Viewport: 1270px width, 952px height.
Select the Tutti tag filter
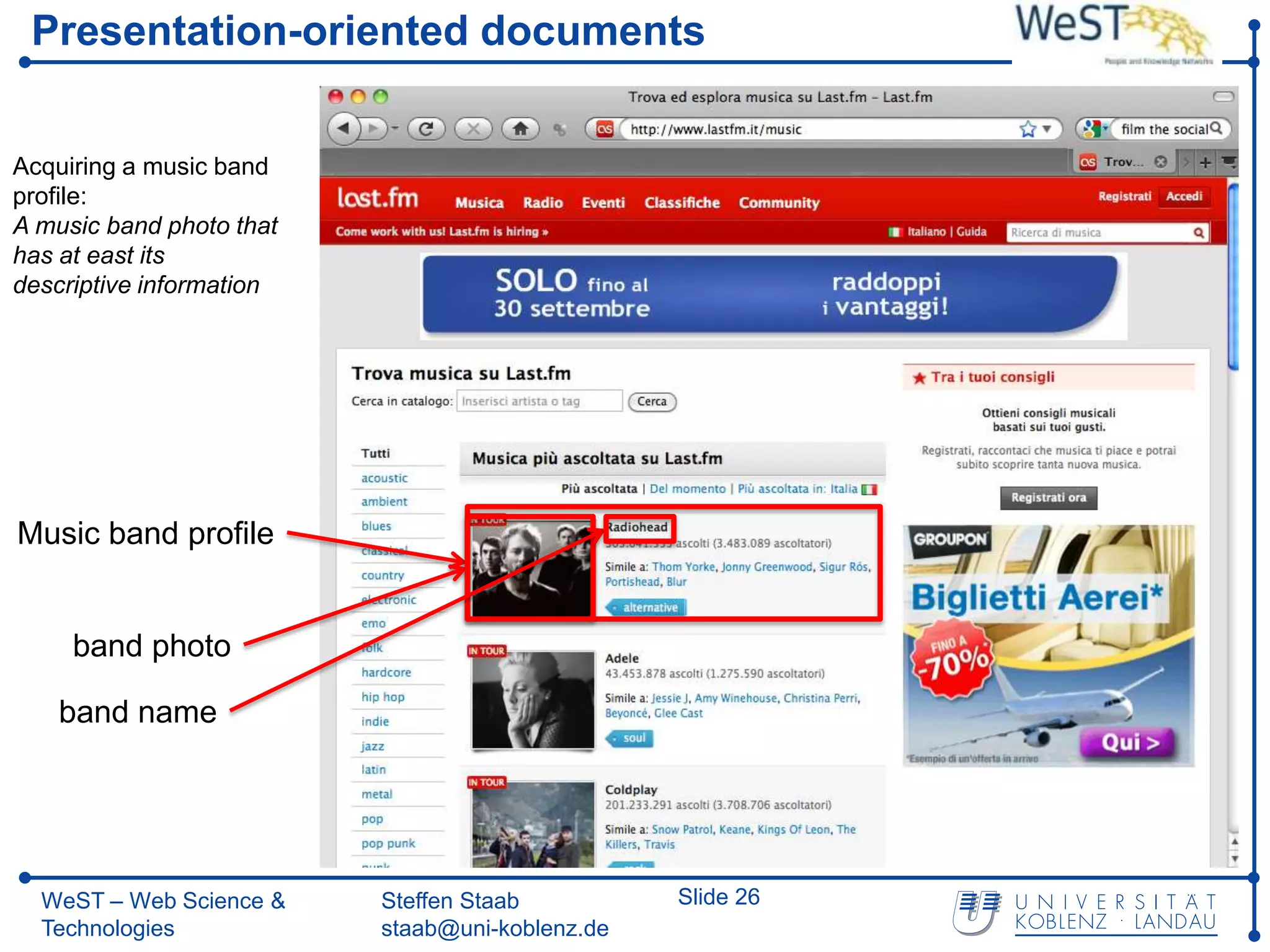(376, 453)
